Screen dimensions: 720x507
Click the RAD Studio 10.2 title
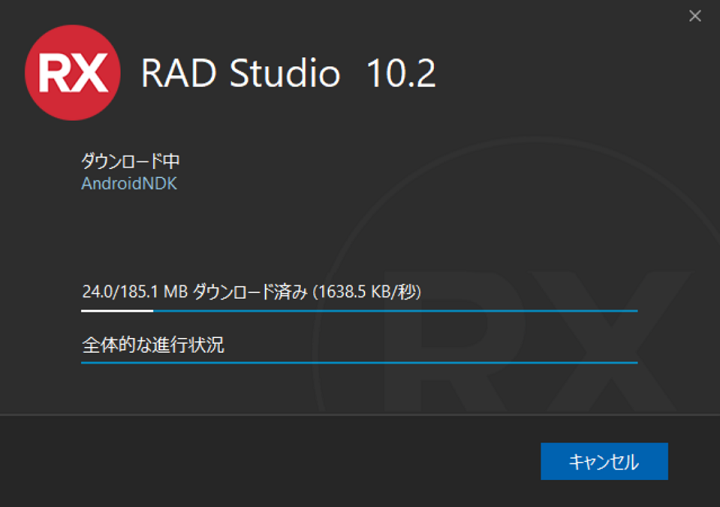click(288, 73)
